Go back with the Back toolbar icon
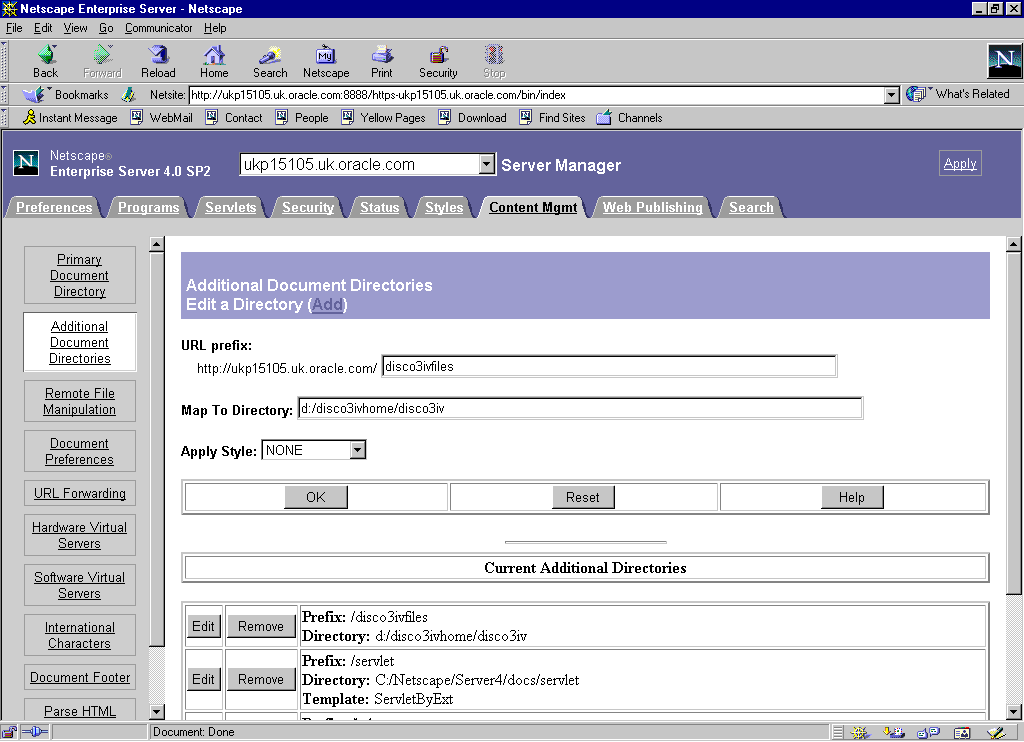 pos(46,61)
